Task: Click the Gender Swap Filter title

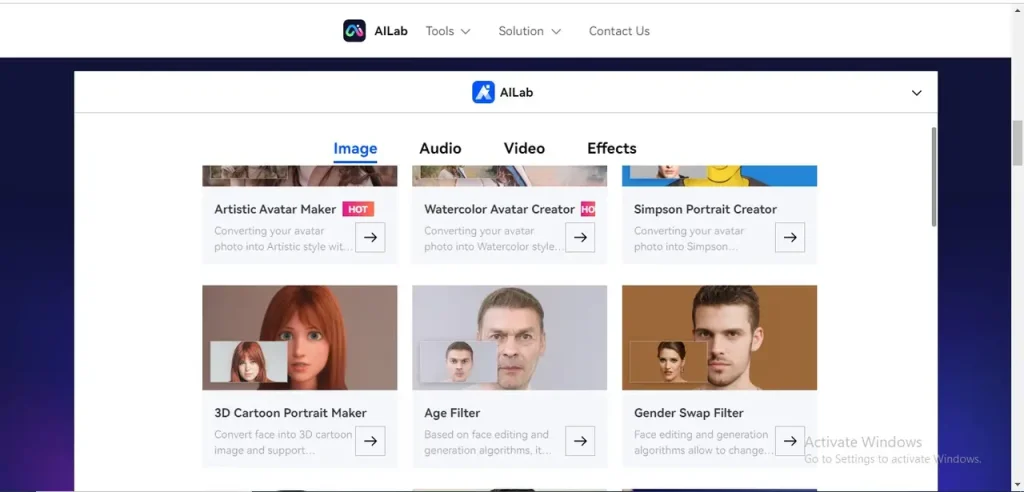Action: (x=688, y=413)
